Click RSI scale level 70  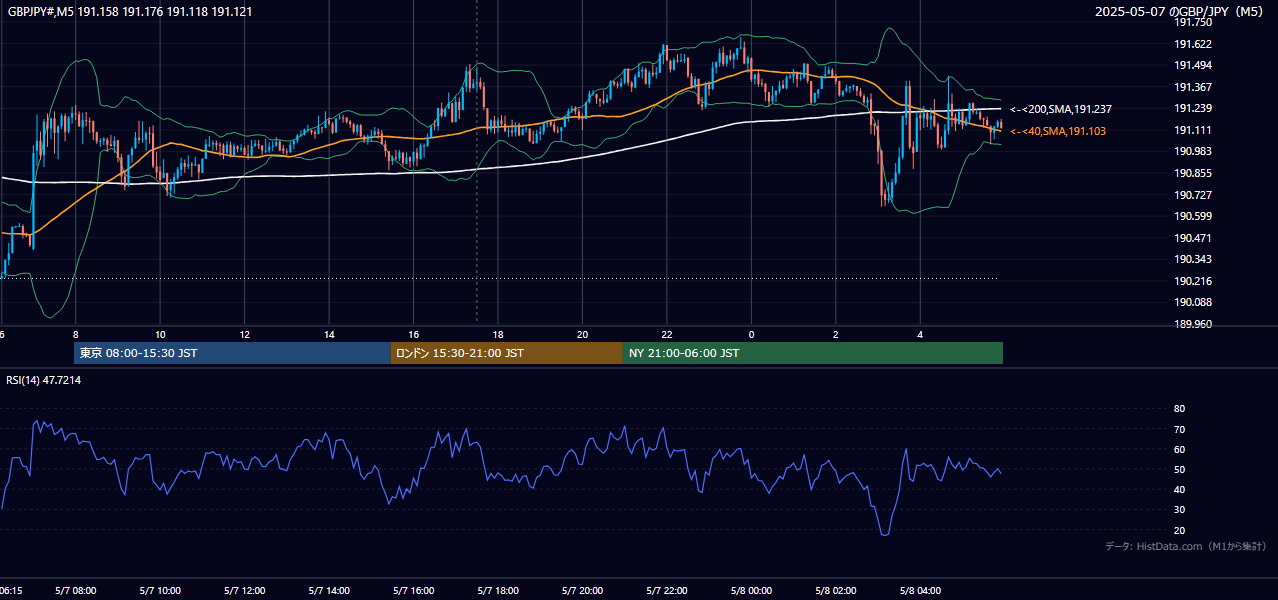coord(1179,429)
